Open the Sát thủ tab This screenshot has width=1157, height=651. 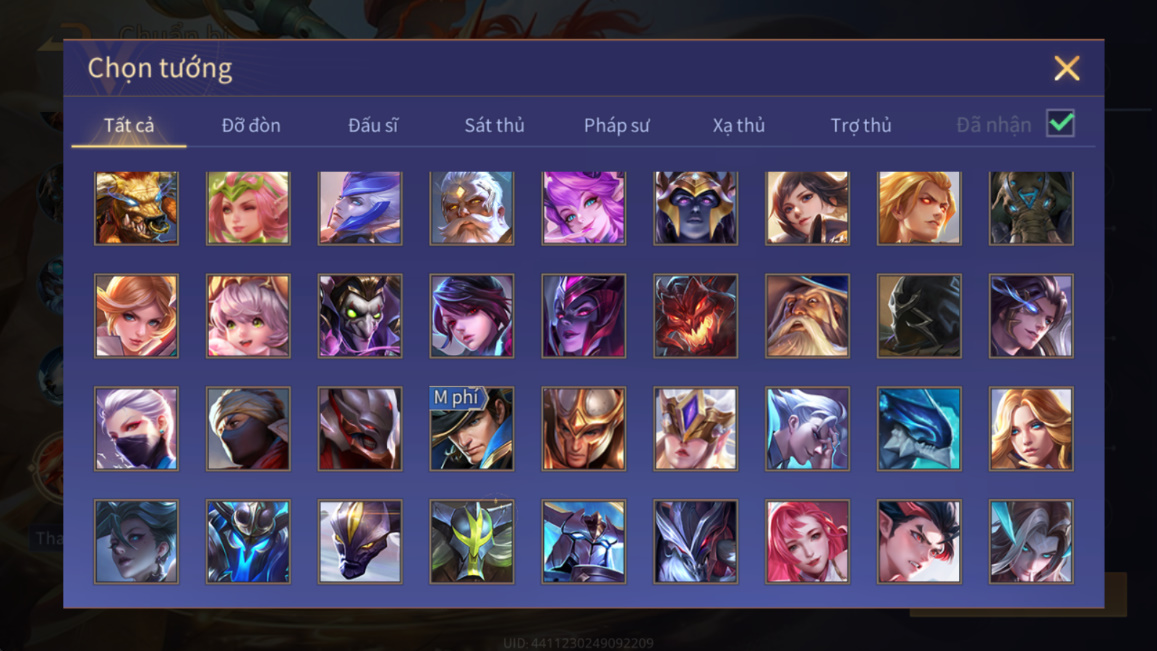(x=494, y=125)
